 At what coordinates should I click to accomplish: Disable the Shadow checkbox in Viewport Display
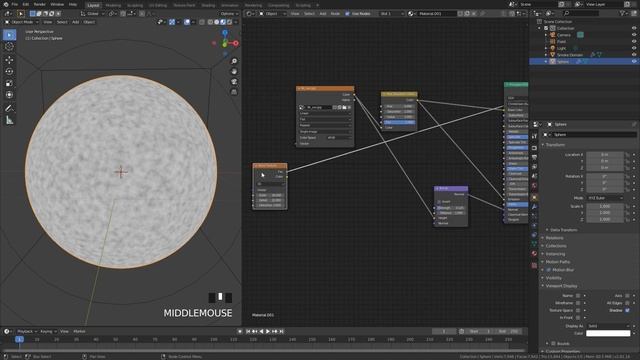point(627,310)
